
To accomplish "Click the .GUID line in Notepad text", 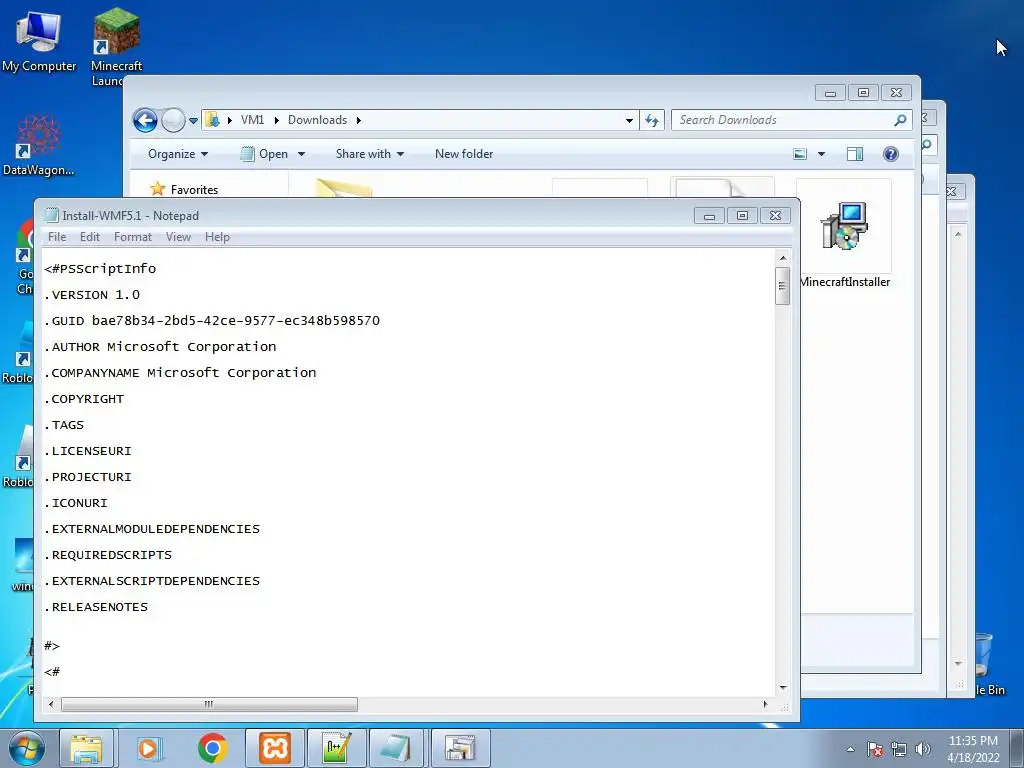I will click(212, 321).
